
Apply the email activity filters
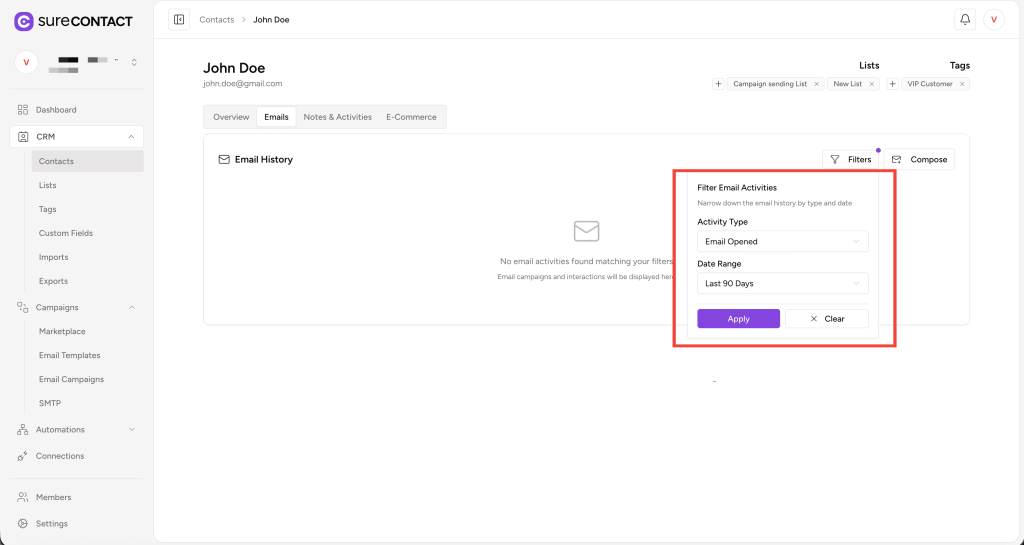click(x=738, y=319)
